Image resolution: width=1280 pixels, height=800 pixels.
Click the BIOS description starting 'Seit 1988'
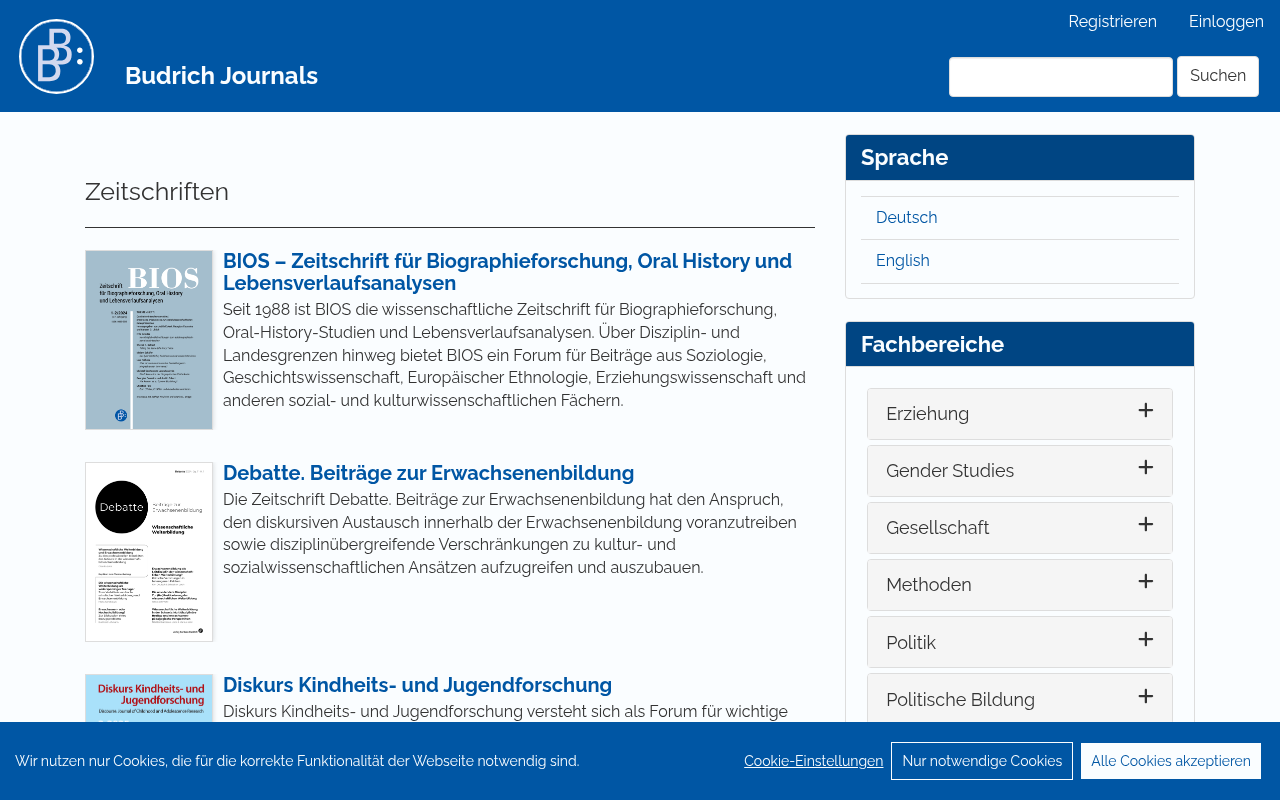tap(514, 355)
